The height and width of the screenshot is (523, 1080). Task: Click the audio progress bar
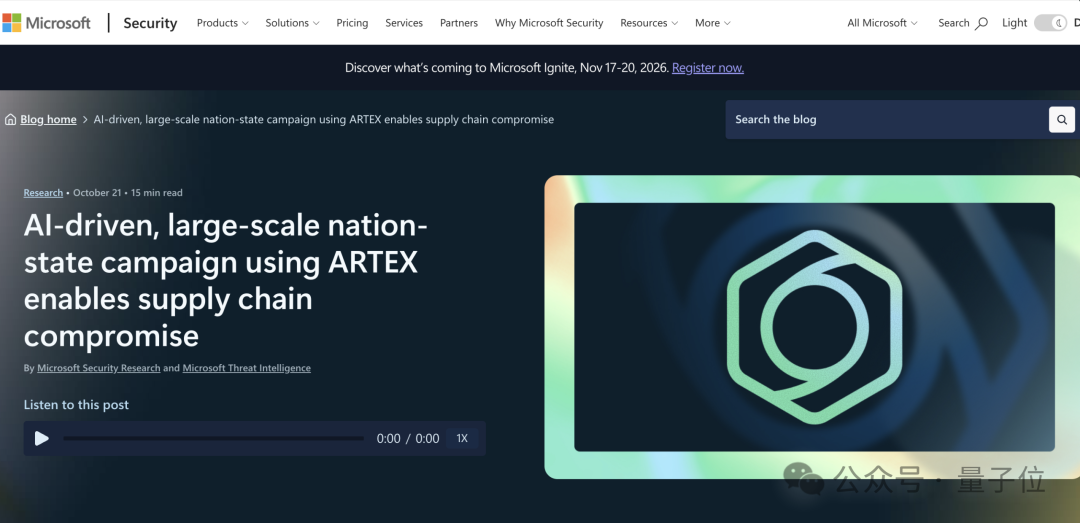coord(214,438)
